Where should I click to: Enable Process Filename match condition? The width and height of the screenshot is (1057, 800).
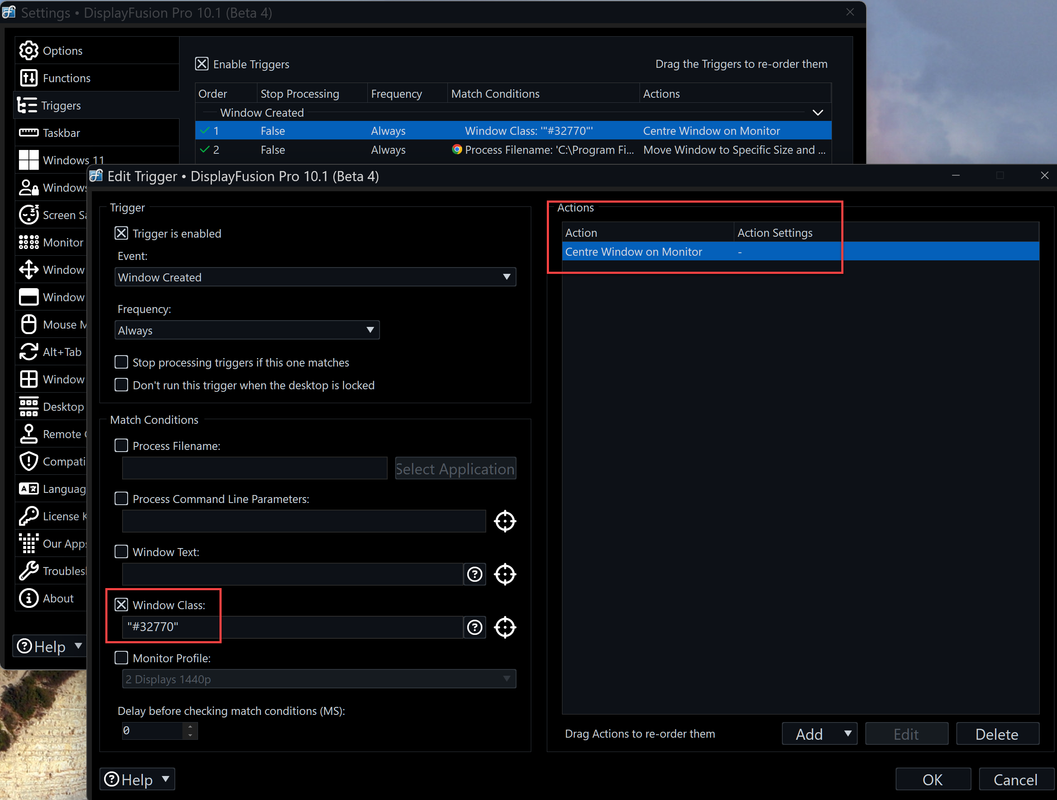121,445
